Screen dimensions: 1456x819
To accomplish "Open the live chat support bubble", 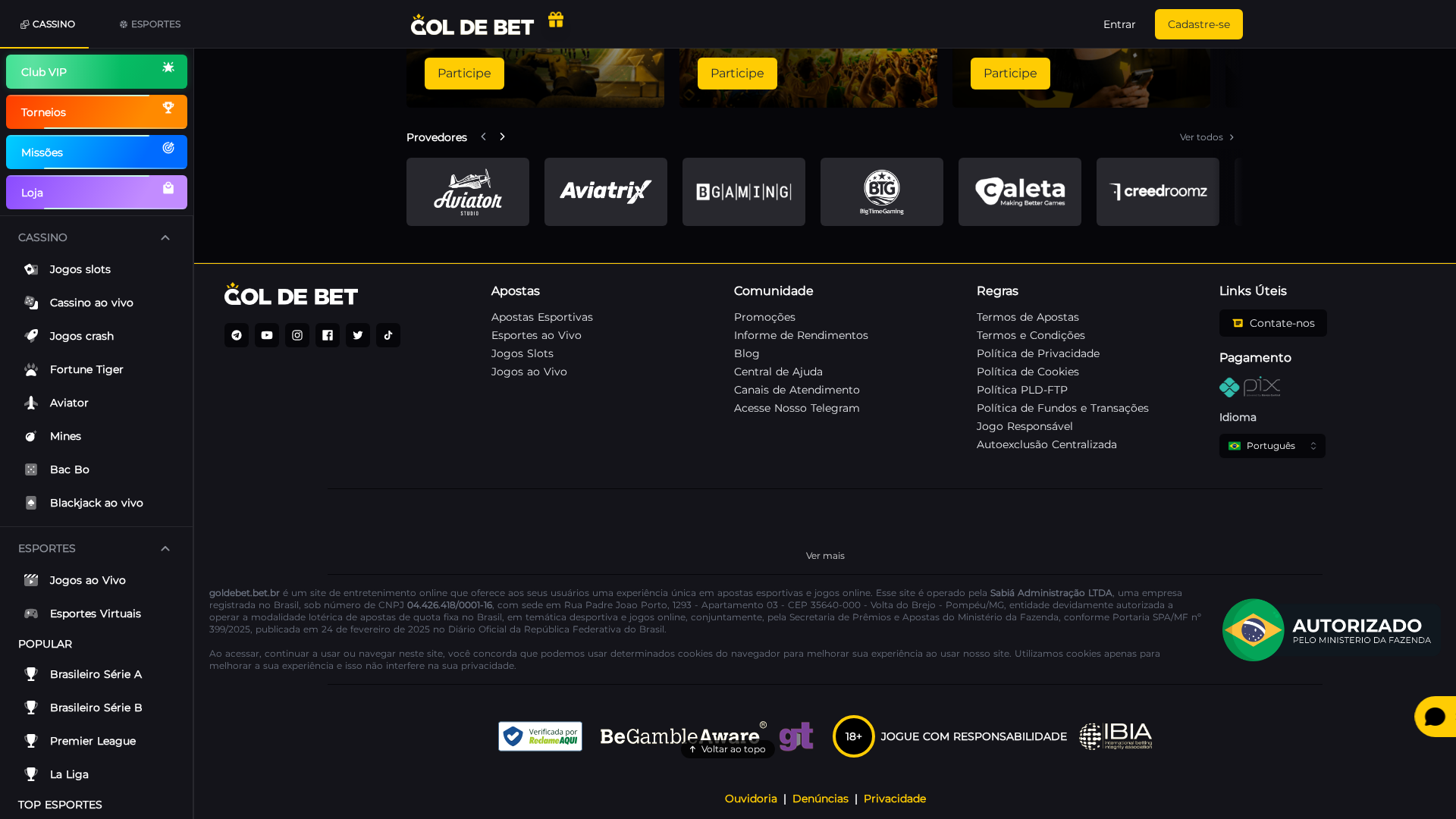I will (x=1435, y=717).
